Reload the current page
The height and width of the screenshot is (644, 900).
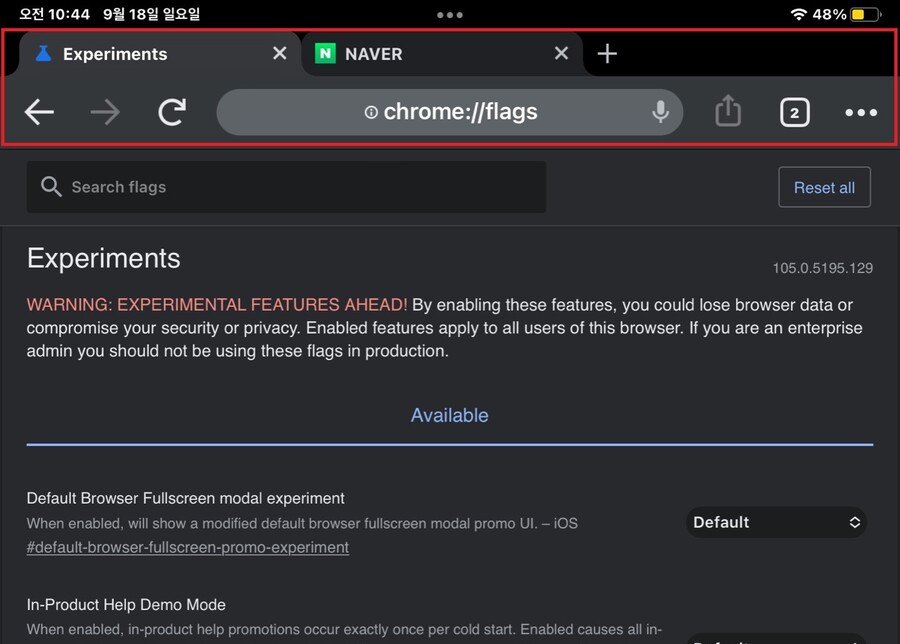tap(172, 112)
